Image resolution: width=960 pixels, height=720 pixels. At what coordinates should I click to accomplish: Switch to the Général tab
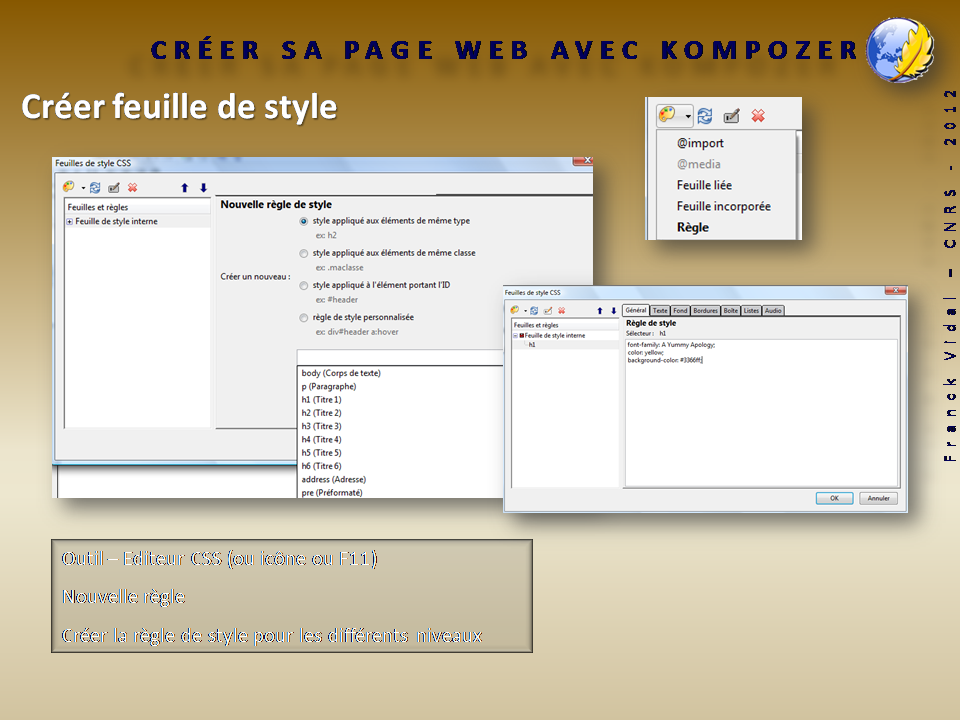pyautogui.click(x=636, y=310)
